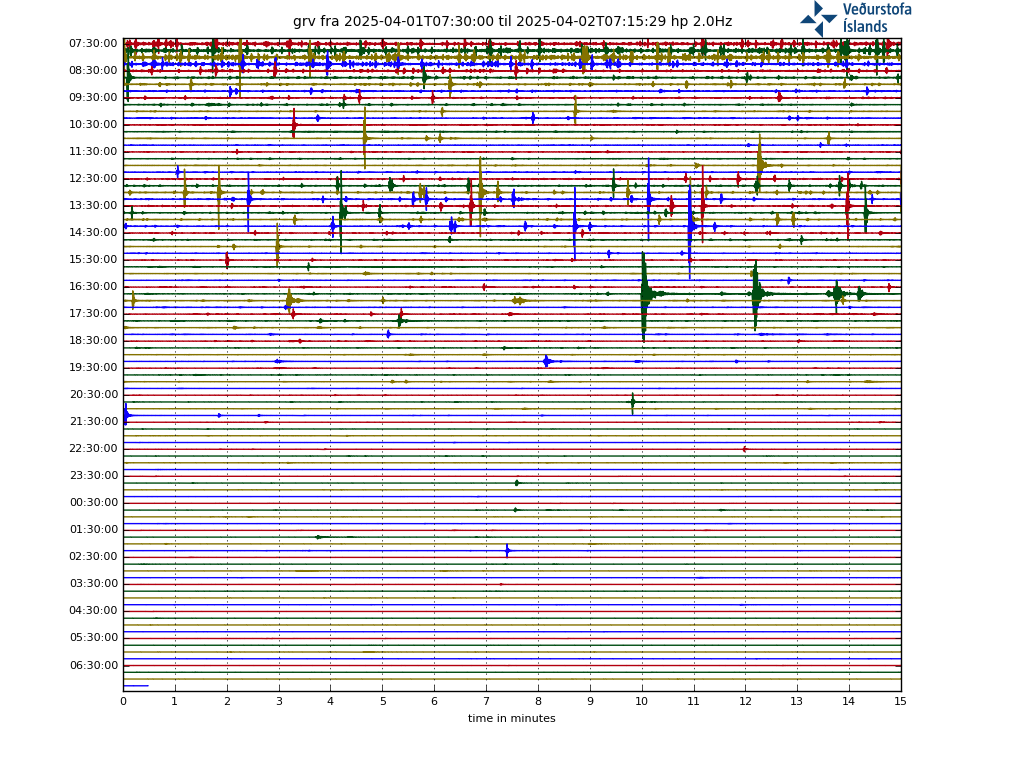The height and width of the screenshot is (768, 1024).
Task: Click the x-axis tick label 11
Action: coord(694,701)
